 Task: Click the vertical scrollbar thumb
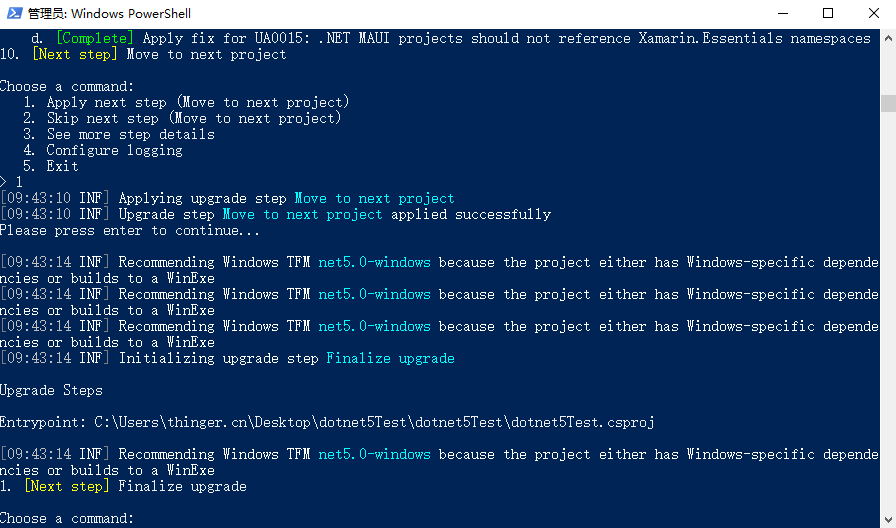(x=888, y=103)
